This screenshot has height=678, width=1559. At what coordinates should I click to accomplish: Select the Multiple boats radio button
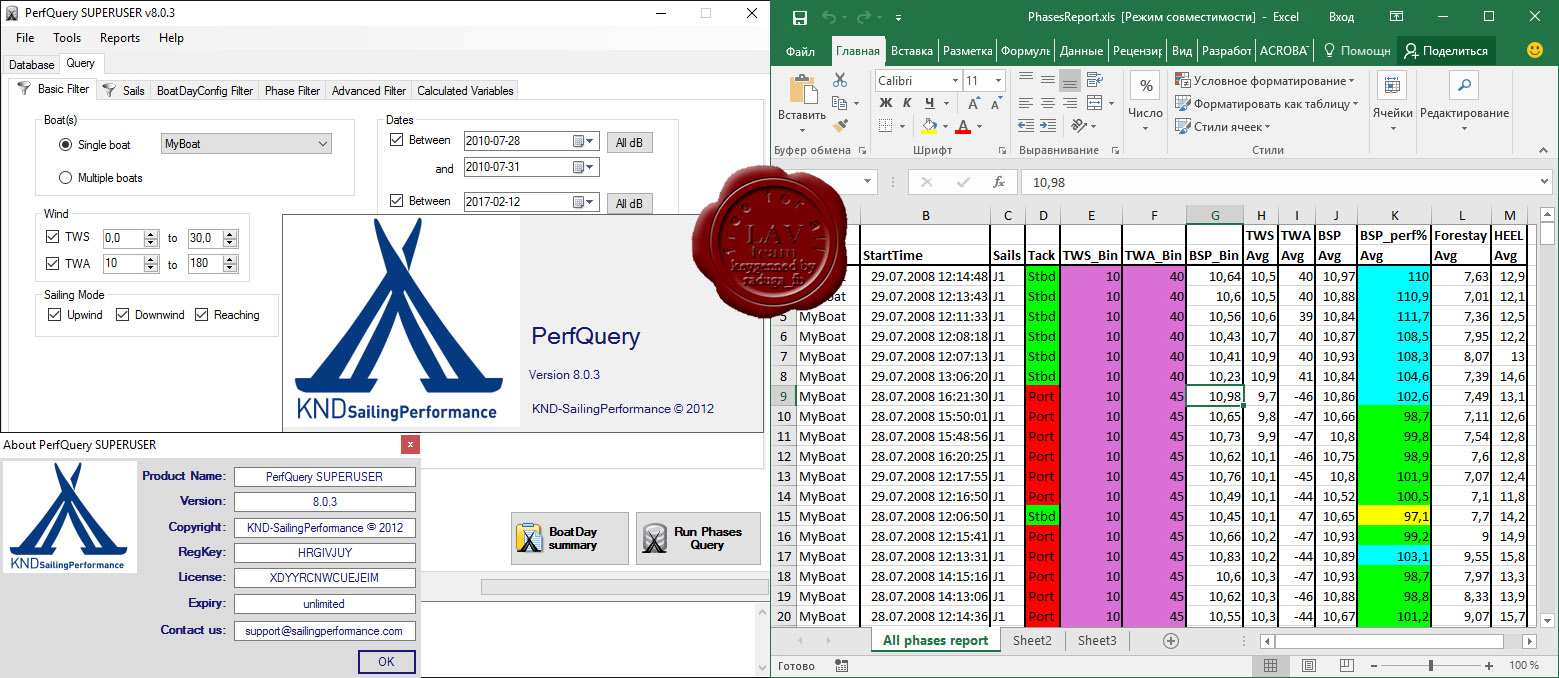pos(66,178)
